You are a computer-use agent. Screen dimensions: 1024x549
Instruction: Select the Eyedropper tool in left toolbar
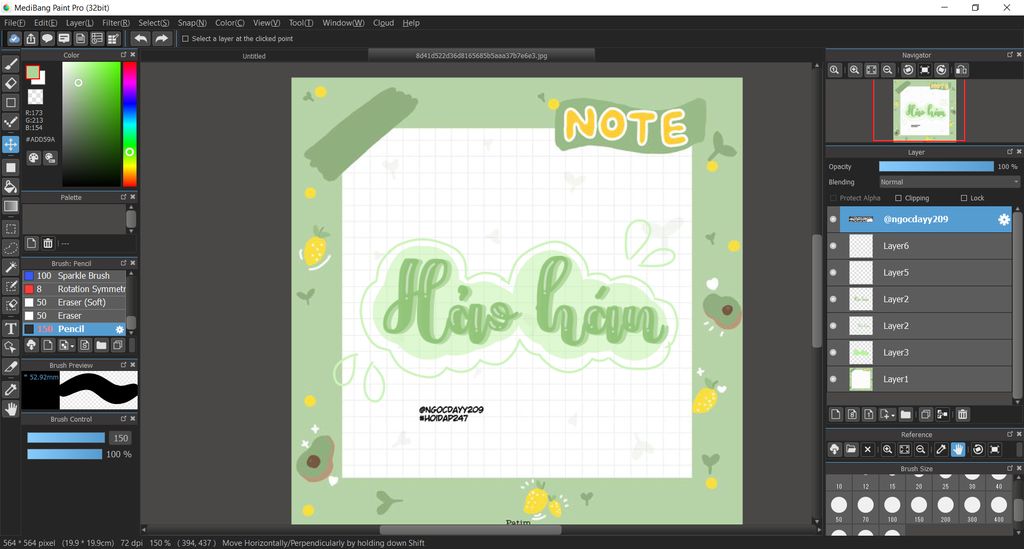point(10,390)
